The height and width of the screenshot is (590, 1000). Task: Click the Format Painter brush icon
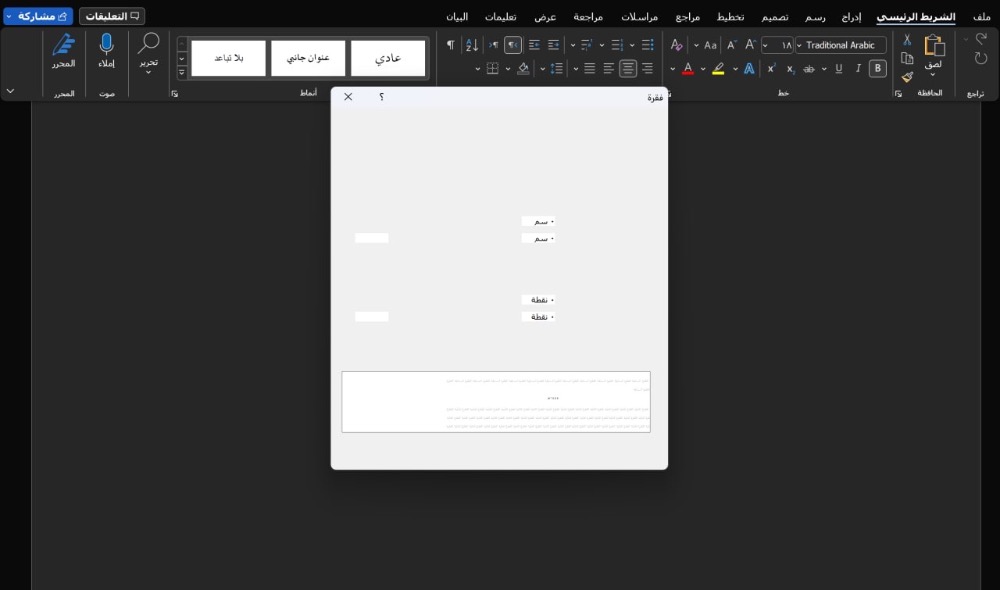[907, 77]
